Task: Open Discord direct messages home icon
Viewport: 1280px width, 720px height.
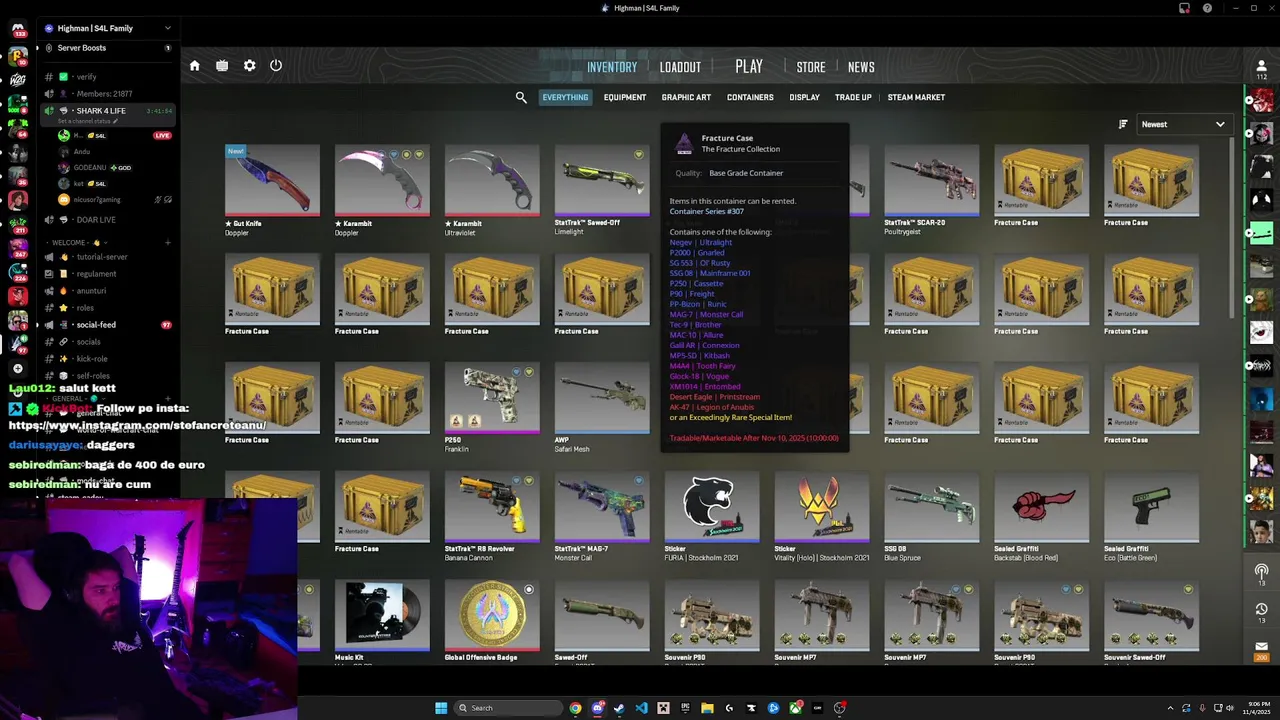Action: click(18, 30)
